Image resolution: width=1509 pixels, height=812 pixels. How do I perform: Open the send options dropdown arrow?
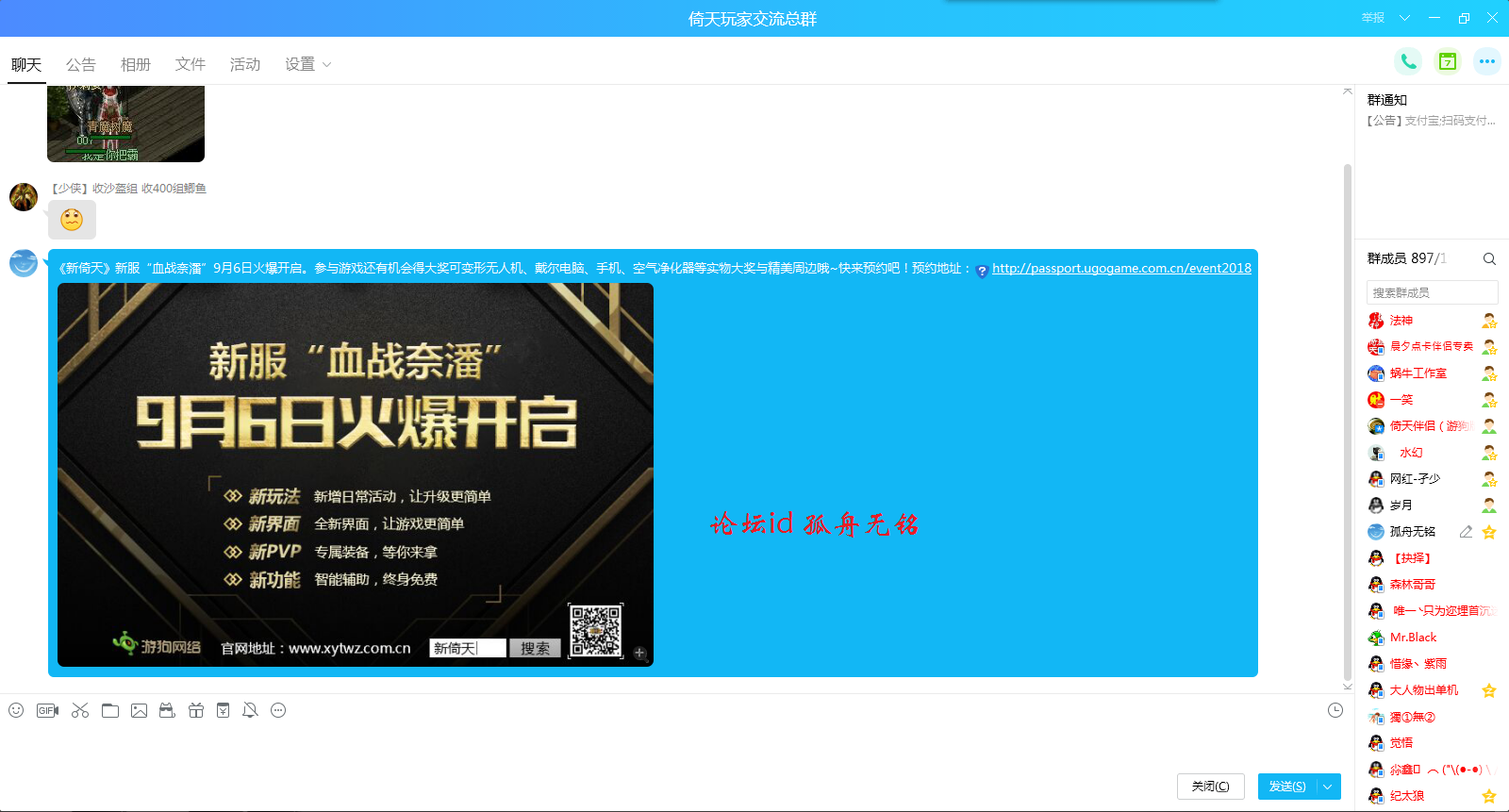[1328, 787]
